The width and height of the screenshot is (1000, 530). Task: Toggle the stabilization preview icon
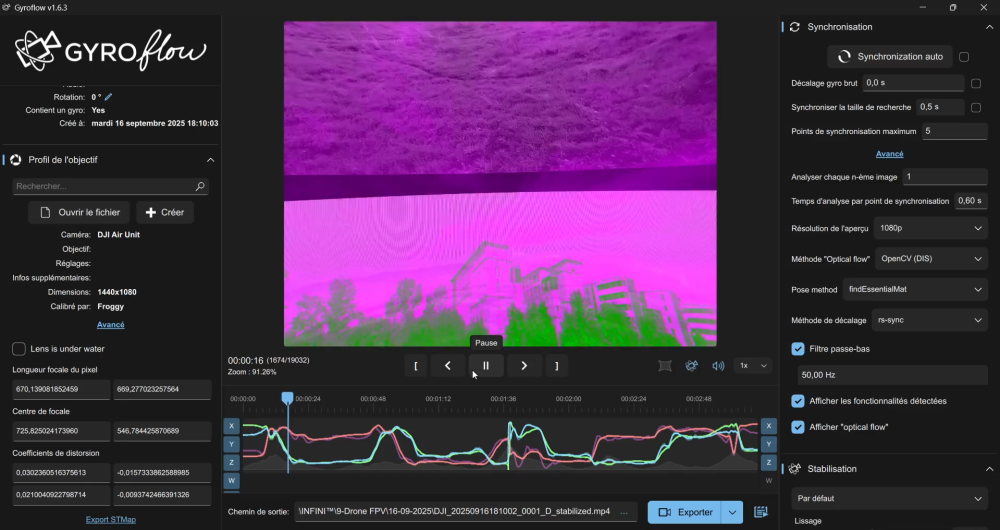pyautogui.click(x=691, y=366)
